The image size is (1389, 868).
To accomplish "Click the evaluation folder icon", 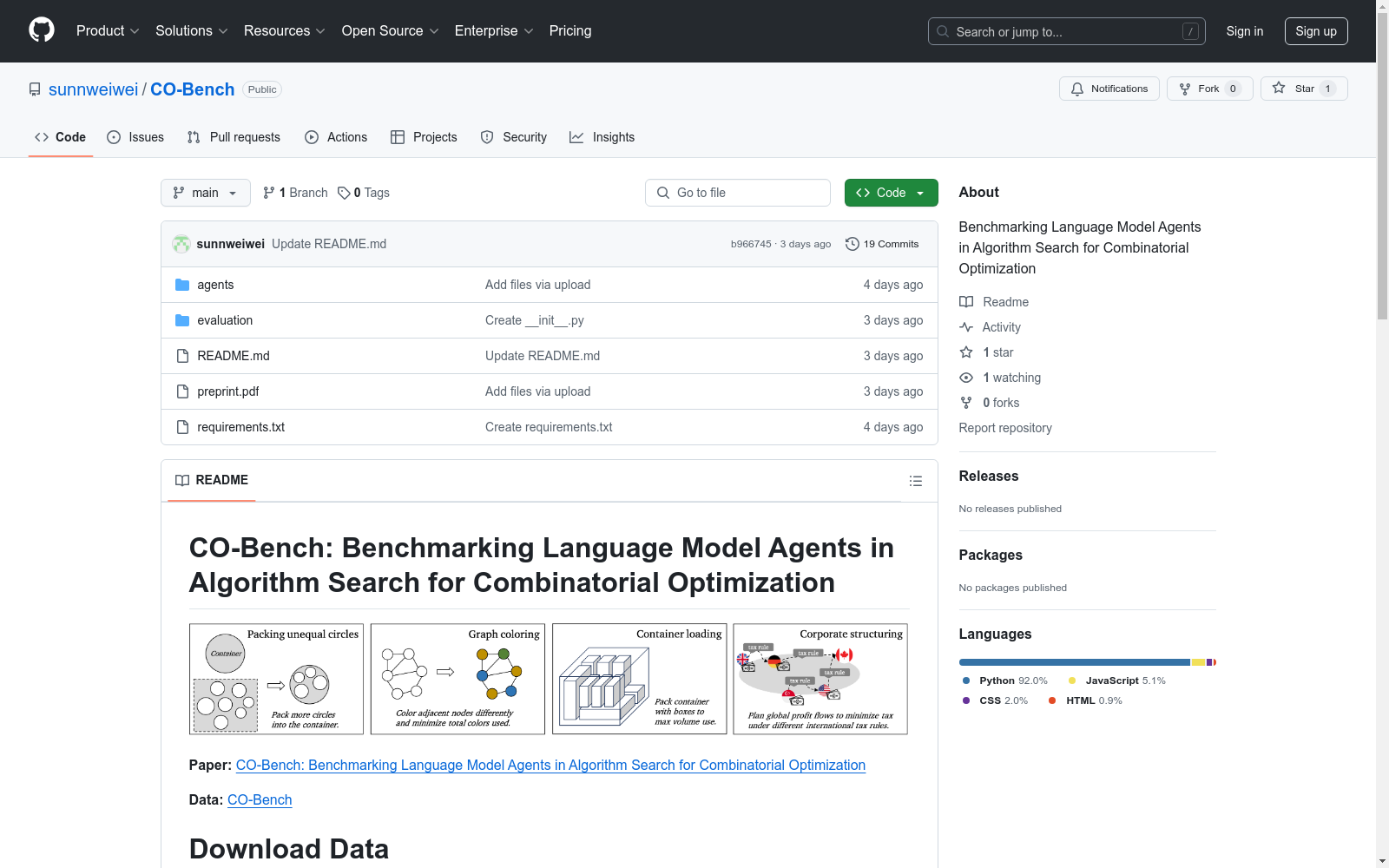I will (182, 320).
